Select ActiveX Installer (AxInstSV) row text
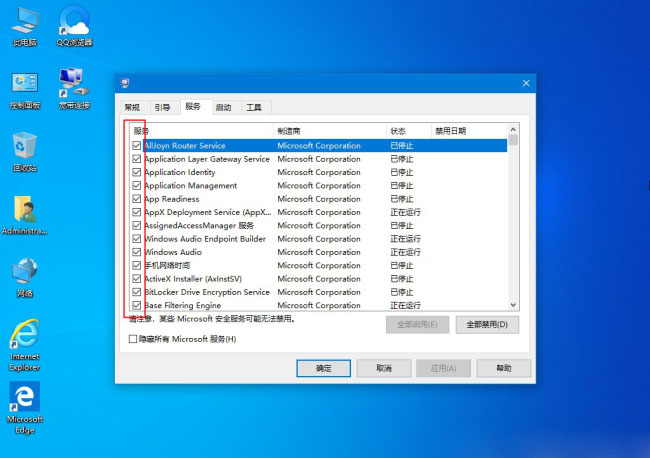Screen dimensions: 650x458 tap(193, 279)
